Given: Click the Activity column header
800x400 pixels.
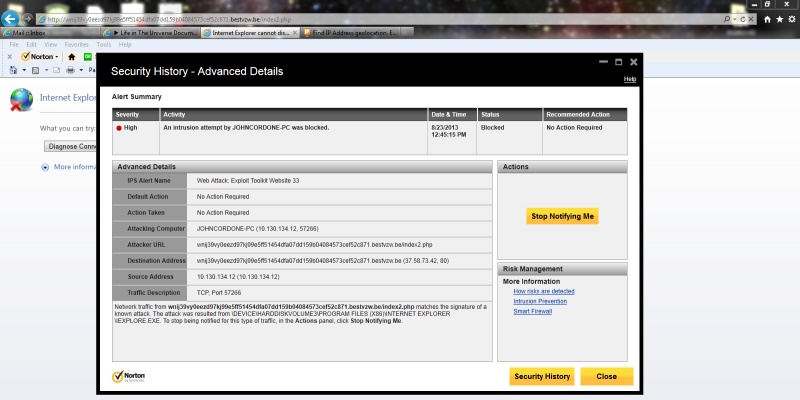Looking at the screenshot, I should pos(293,114).
